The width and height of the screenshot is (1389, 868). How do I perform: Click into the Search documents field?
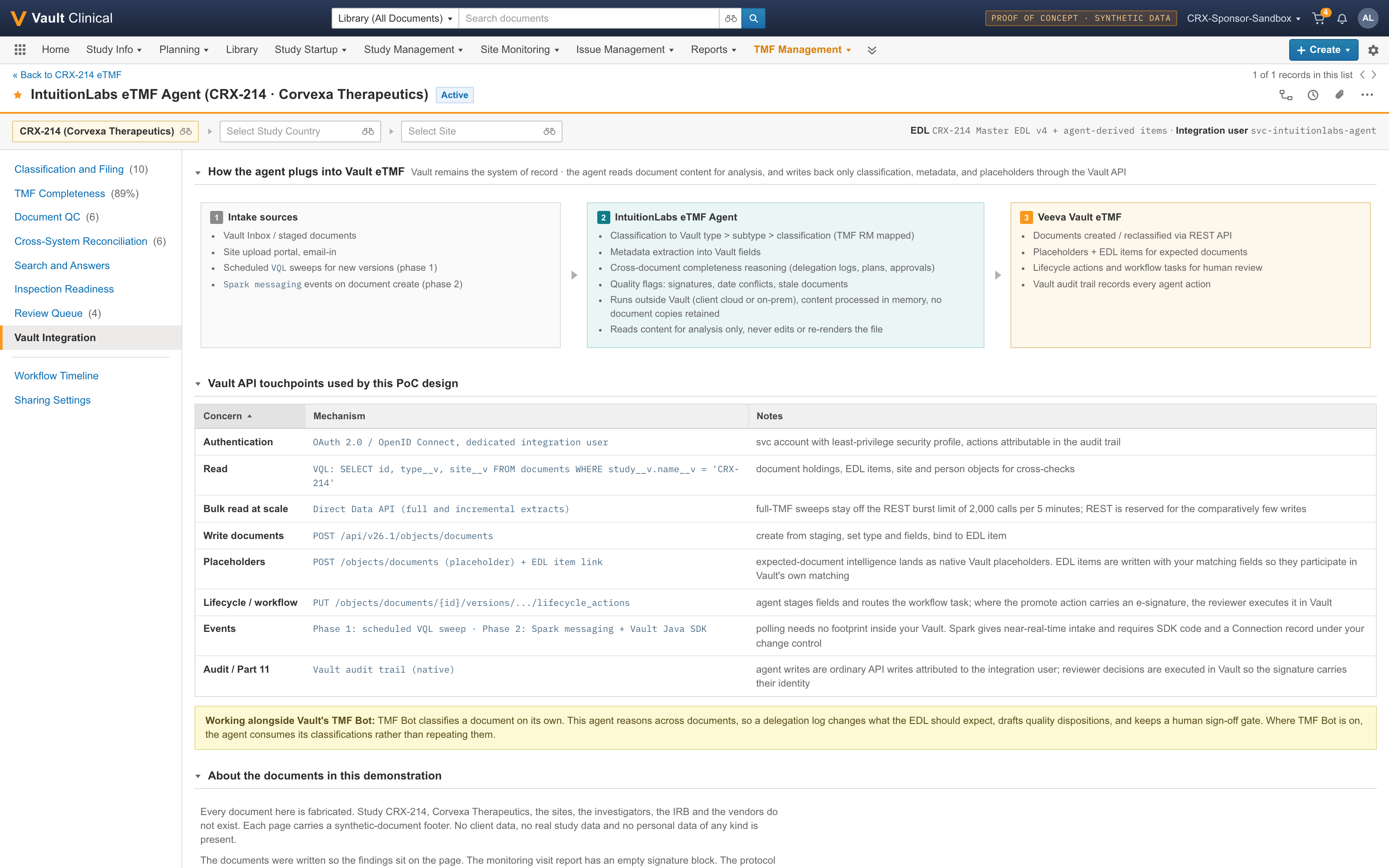tap(588, 18)
